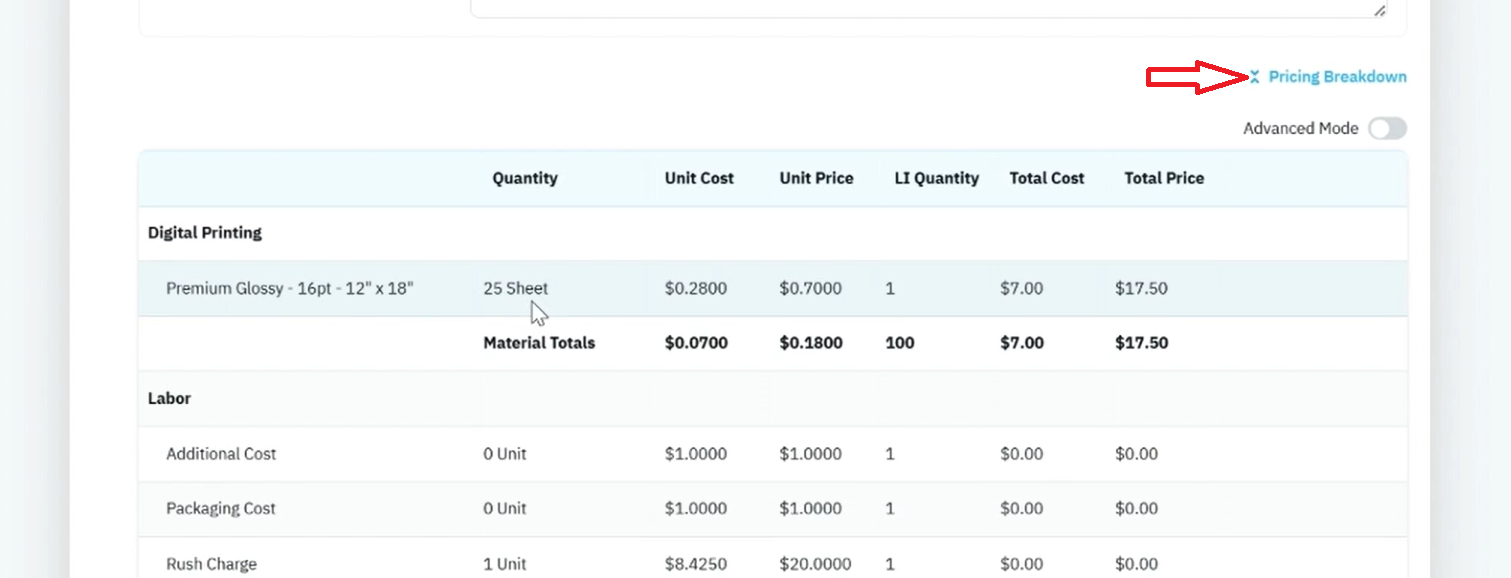Screen dimensions: 1511x578
Task: Select the Packaging Cost labor row
Action: [772, 509]
